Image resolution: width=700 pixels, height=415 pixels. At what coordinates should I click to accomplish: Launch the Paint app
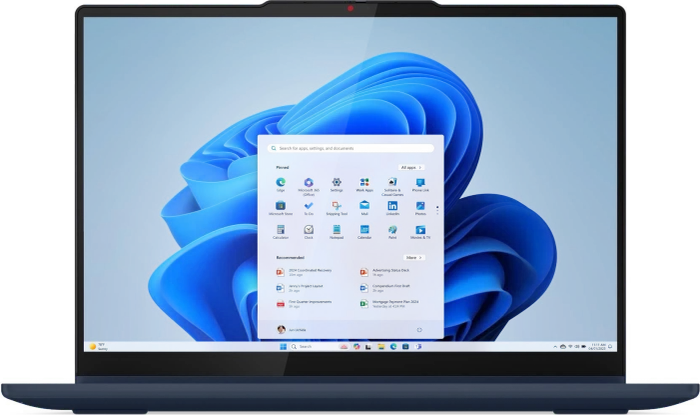(x=392, y=230)
